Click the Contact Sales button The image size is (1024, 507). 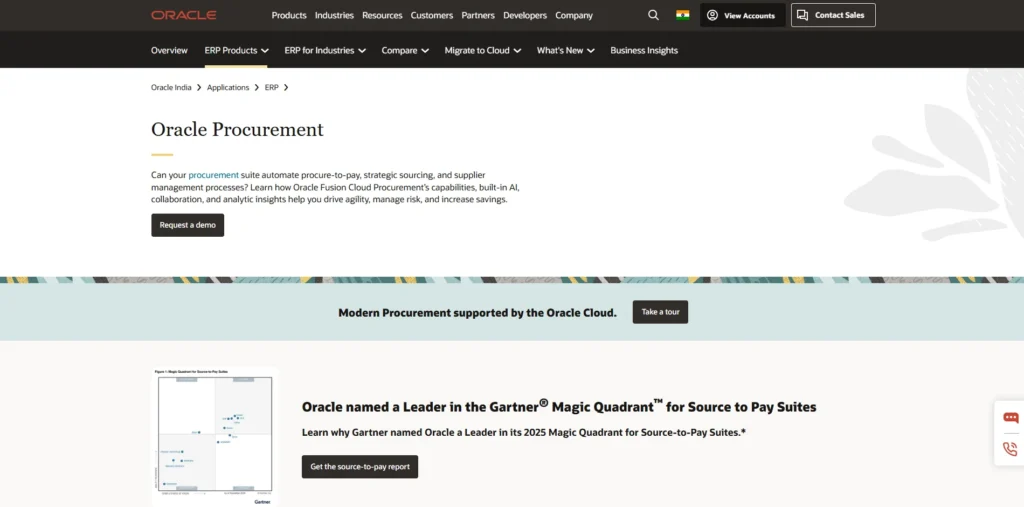(x=833, y=15)
